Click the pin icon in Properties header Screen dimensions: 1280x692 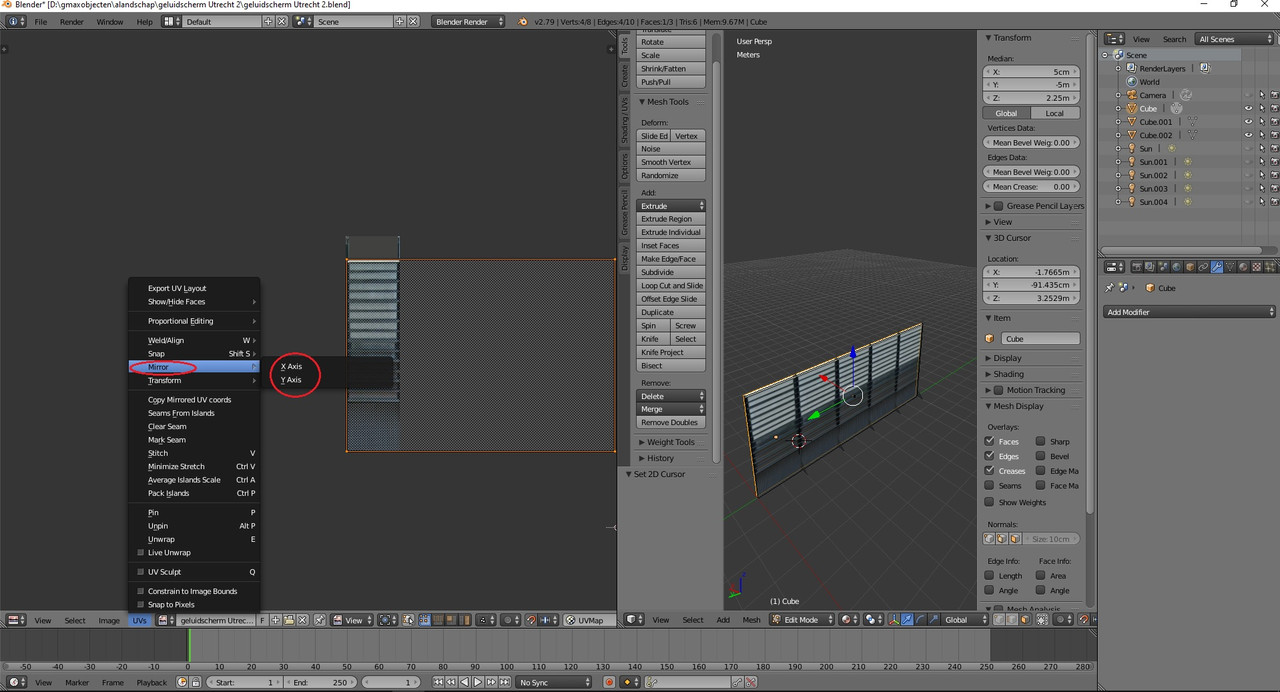tap(1109, 288)
